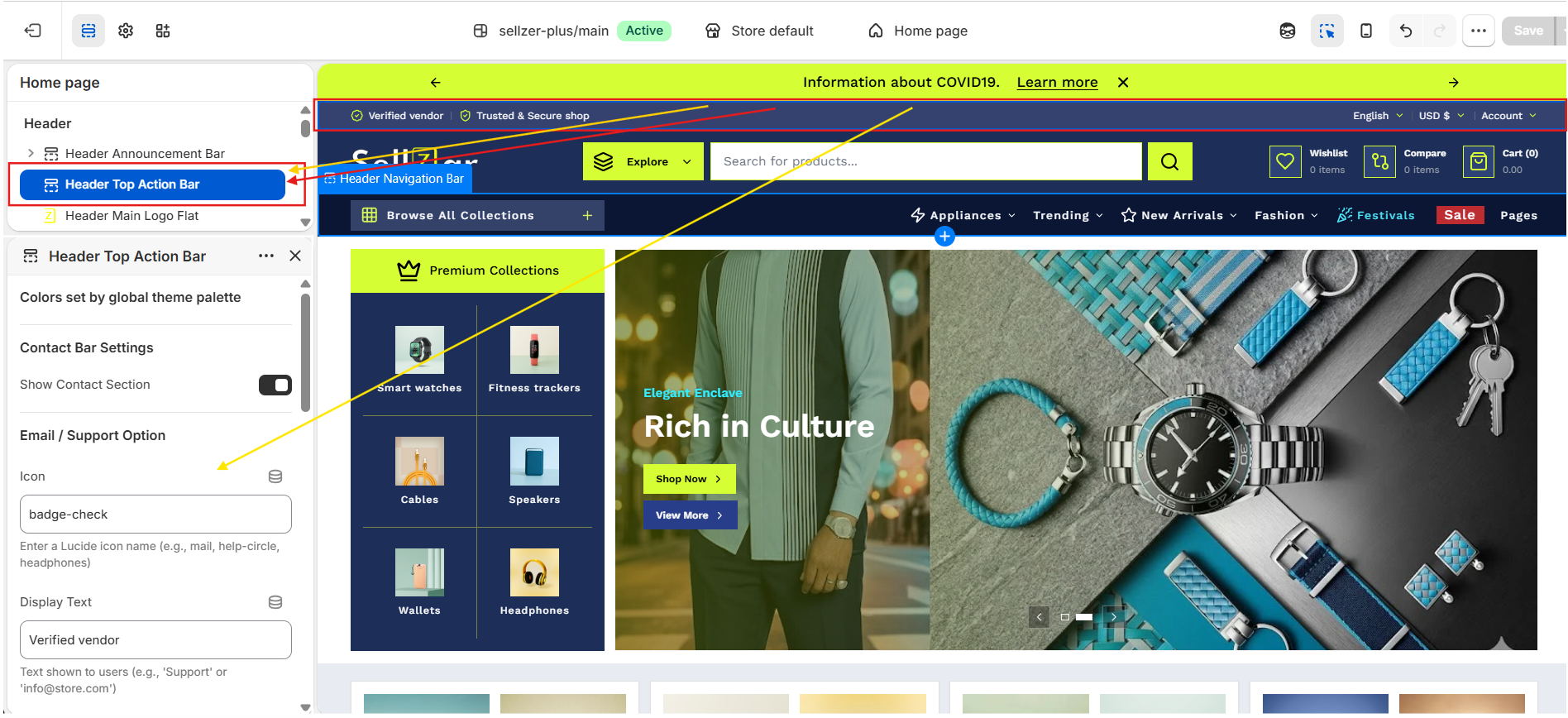Click the View More button

point(690,515)
